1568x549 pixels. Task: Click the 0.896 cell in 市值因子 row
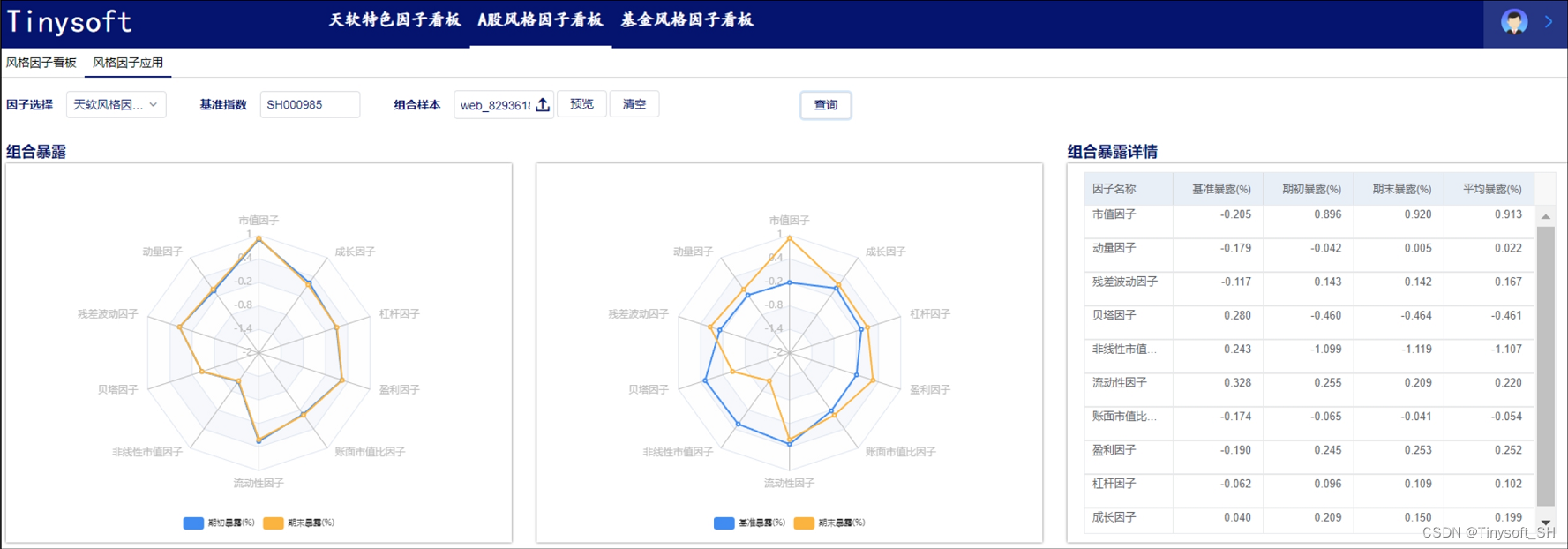coord(1327,214)
